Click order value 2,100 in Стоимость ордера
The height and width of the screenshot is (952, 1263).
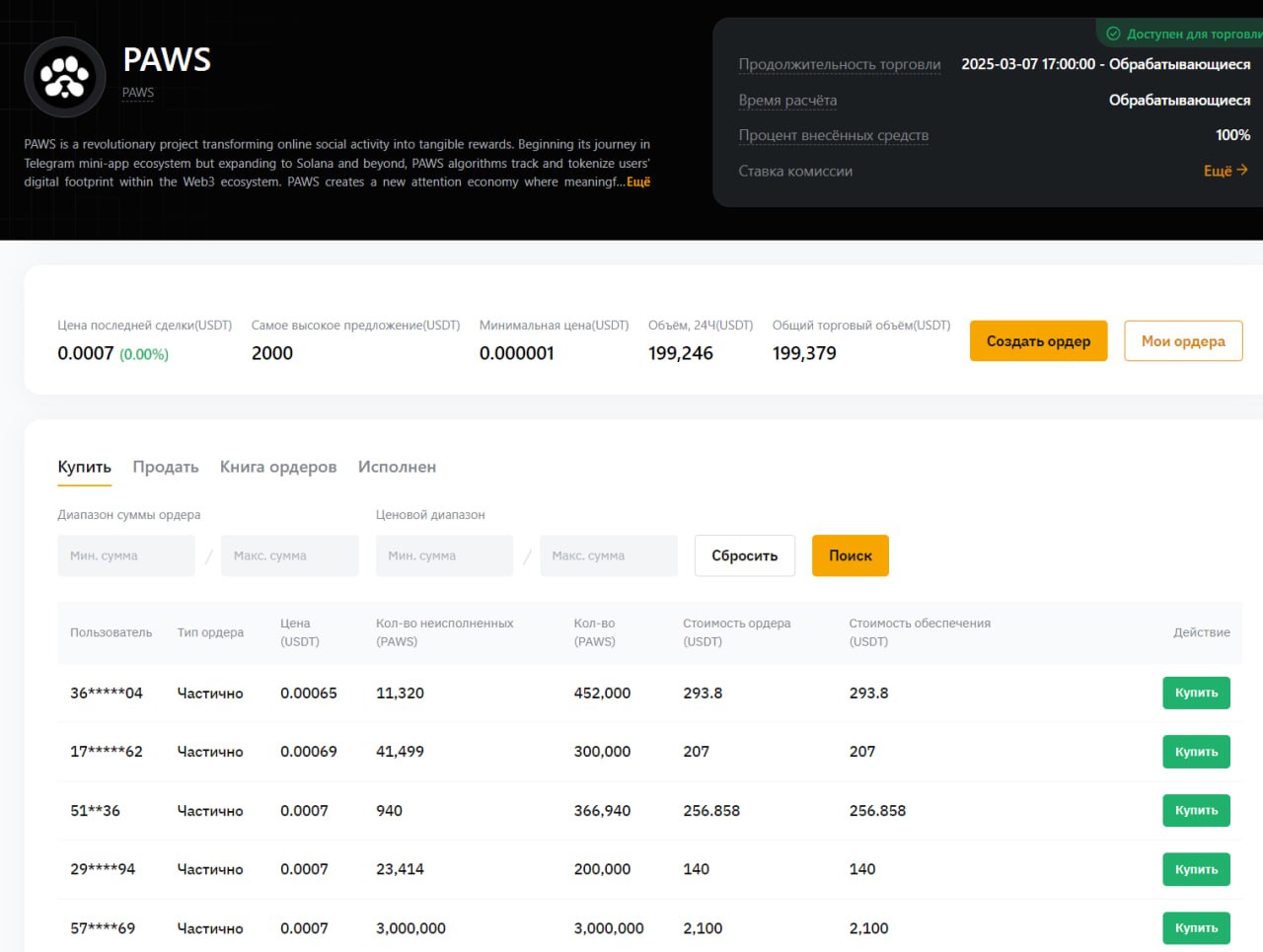pos(703,928)
